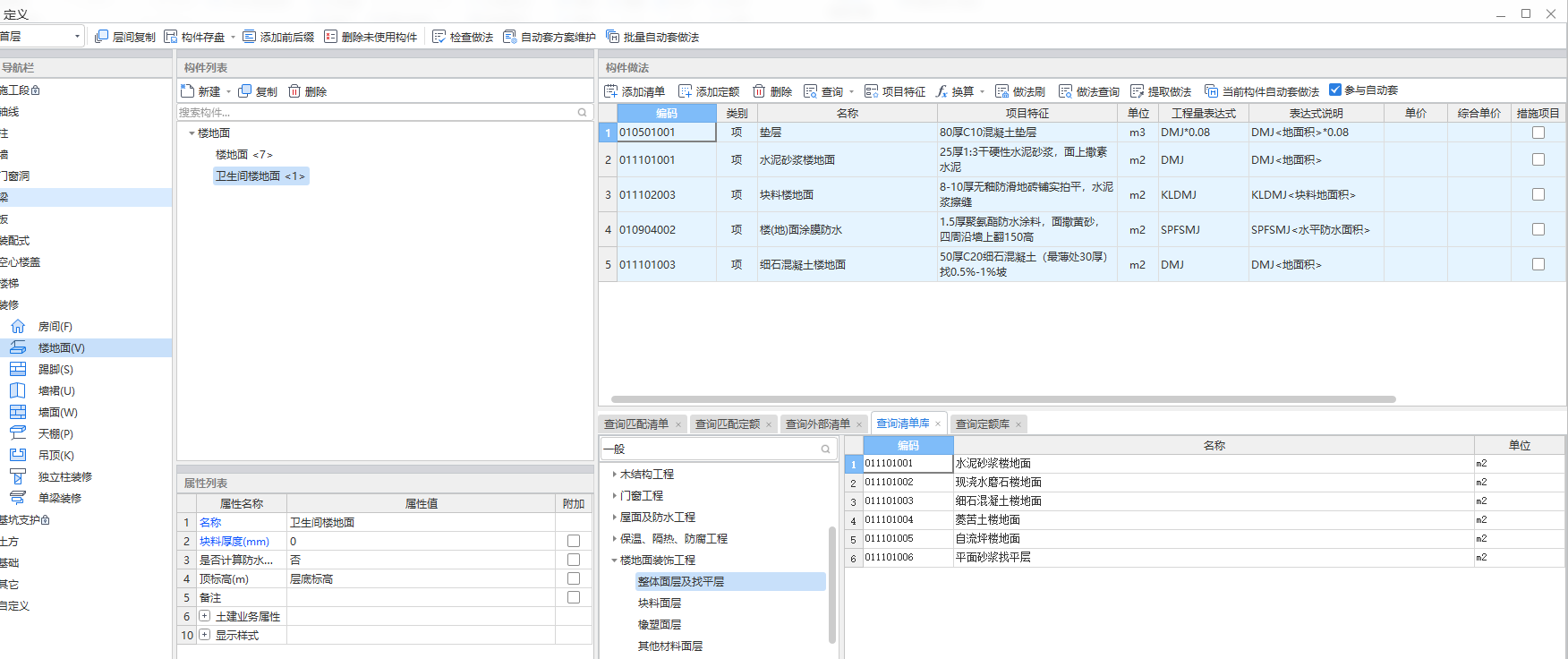Uncheck the 参与自动套 checkbox
The image size is (1568, 659).
(x=1335, y=90)
